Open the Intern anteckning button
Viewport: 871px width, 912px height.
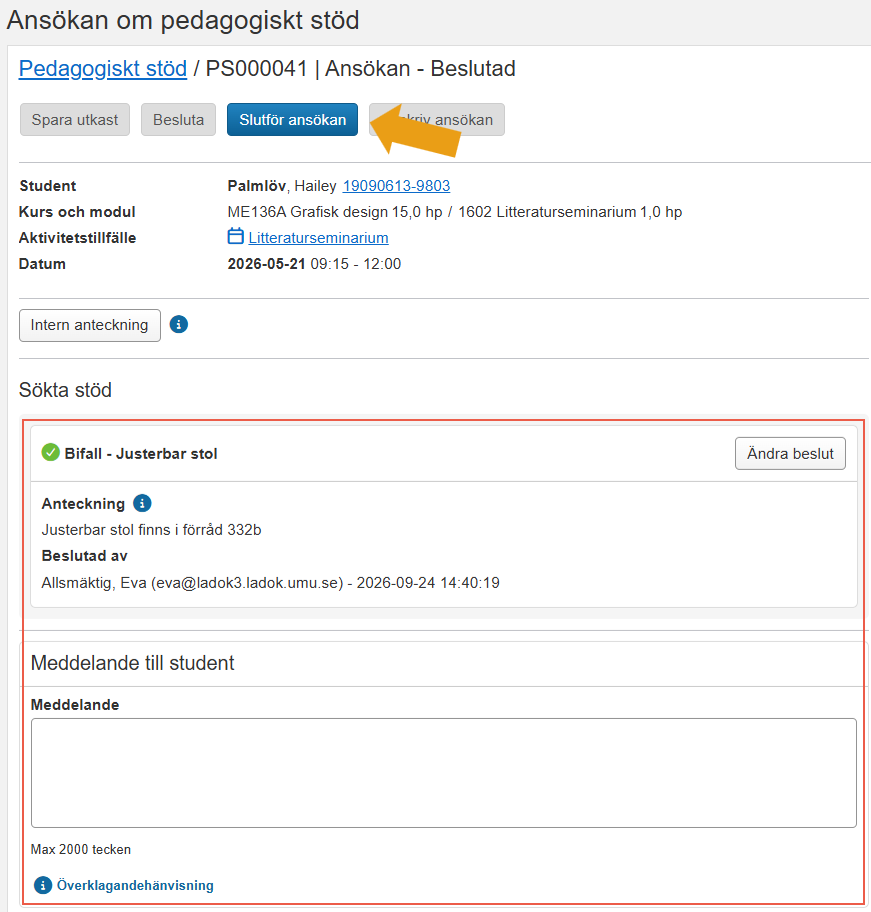pos(90,325)
